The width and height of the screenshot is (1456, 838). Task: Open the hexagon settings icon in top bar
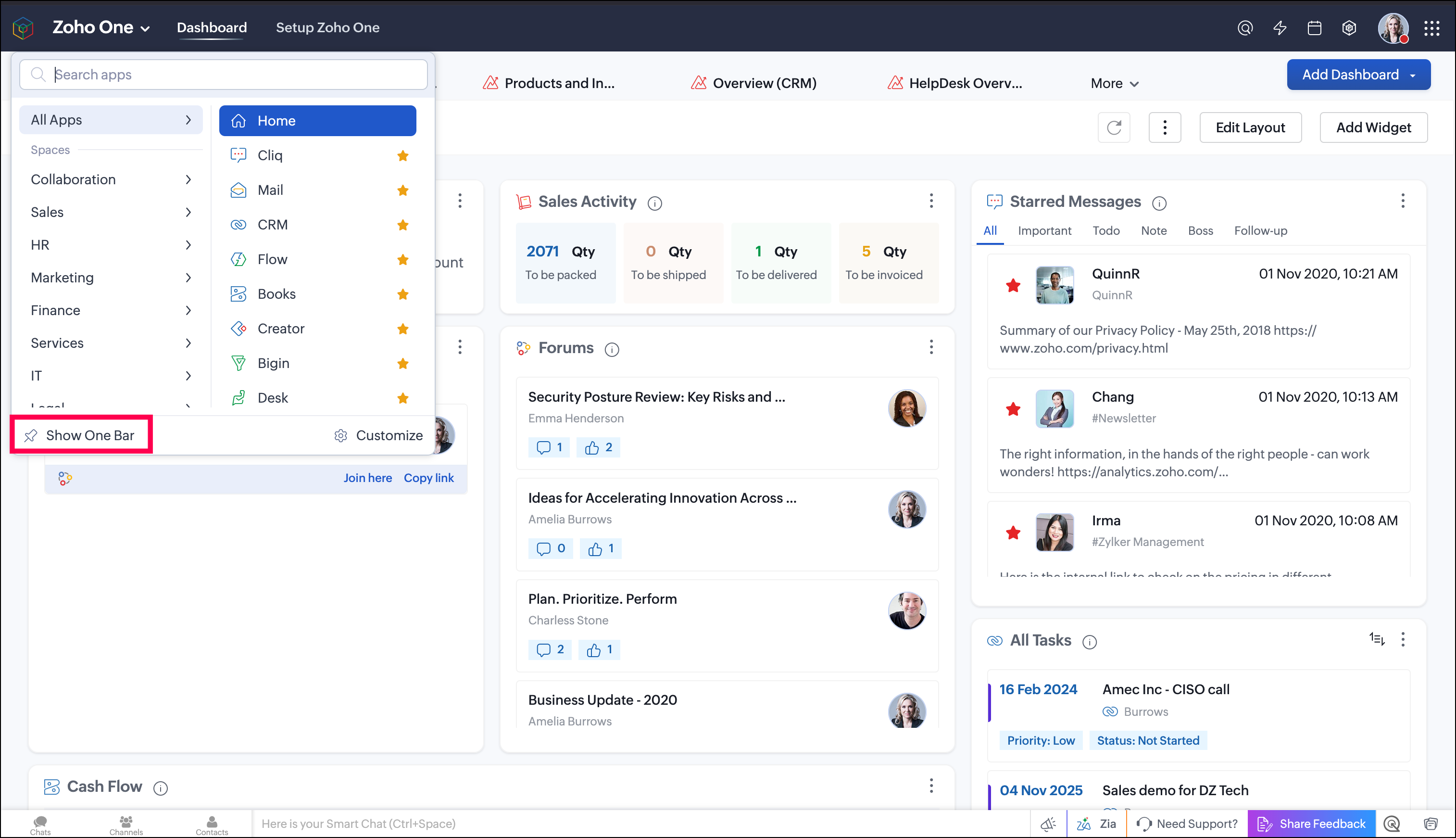[x=1349, y=27]
